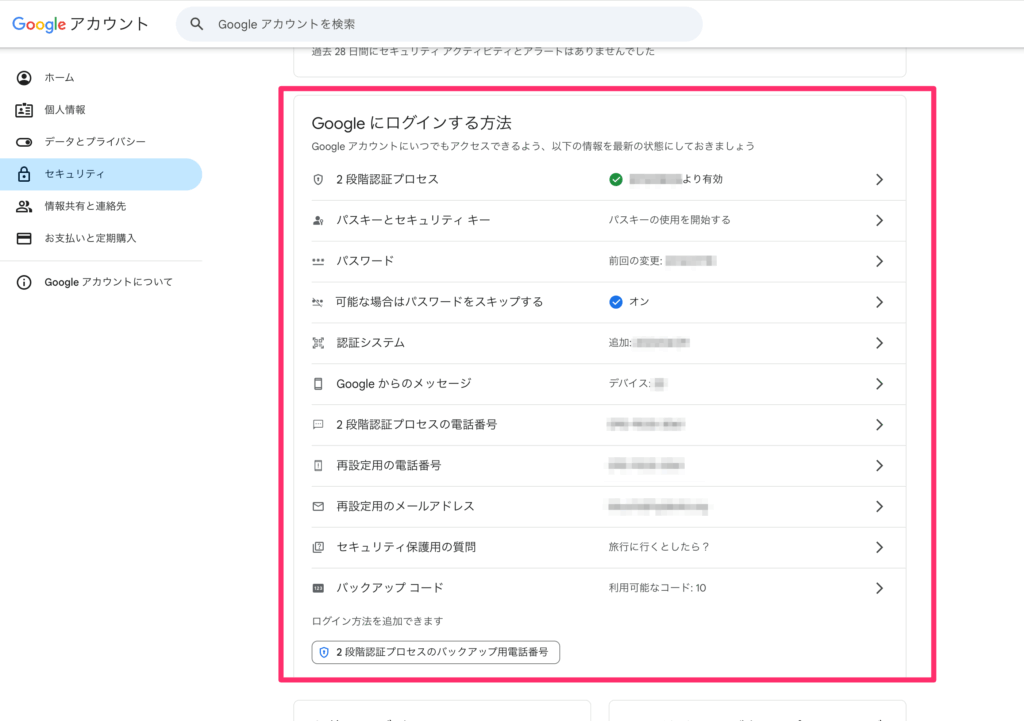Click the search magnifier icon
This screenshot has height=721, width=1024.
(197, 24)
